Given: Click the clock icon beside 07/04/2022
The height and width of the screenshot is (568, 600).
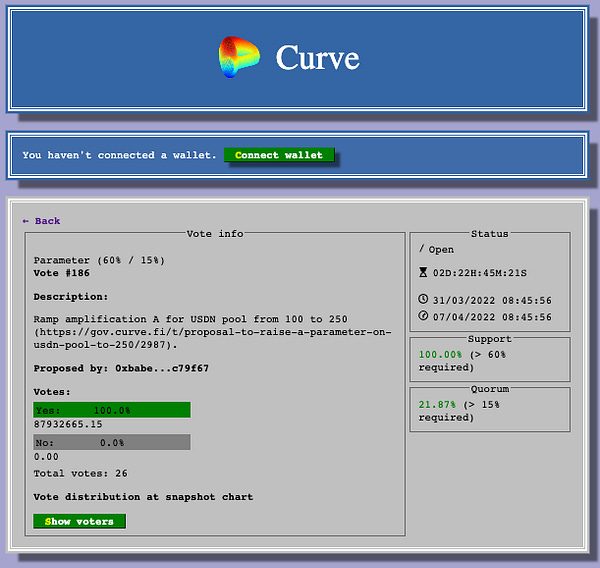Looking at the screenshot, I should (423, 316).
